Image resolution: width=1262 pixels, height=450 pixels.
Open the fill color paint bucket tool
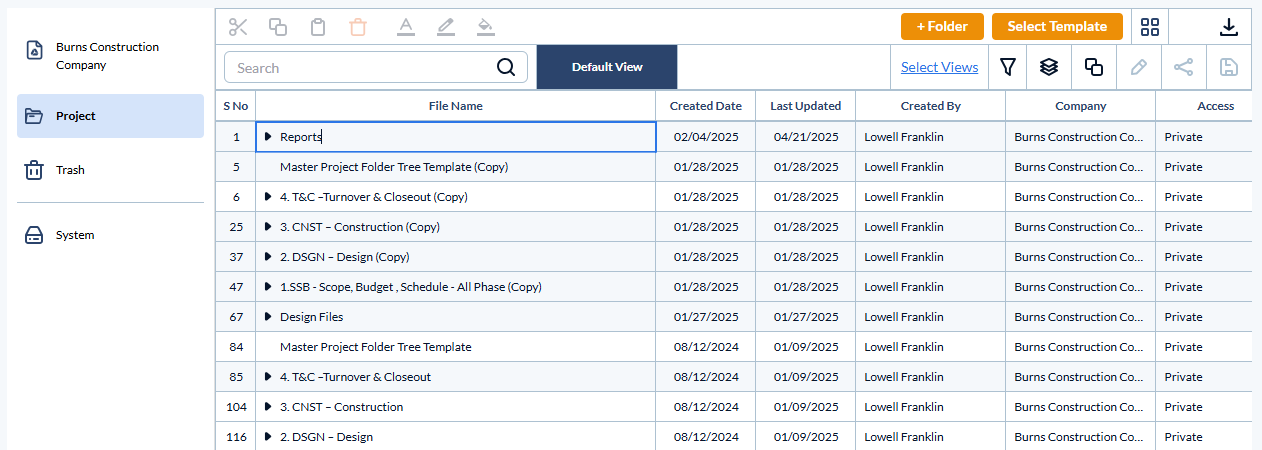tap(486, 27)
